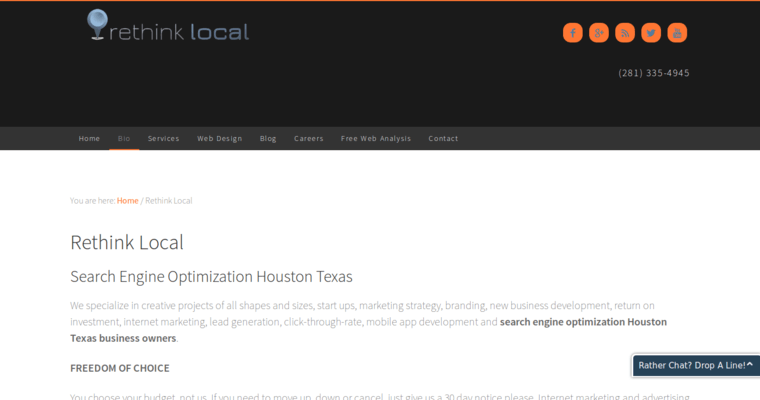Screen dimensions: 760x400
Task: Click the FREEDOM OF CHOICE heading
Action: coord(120,368)
